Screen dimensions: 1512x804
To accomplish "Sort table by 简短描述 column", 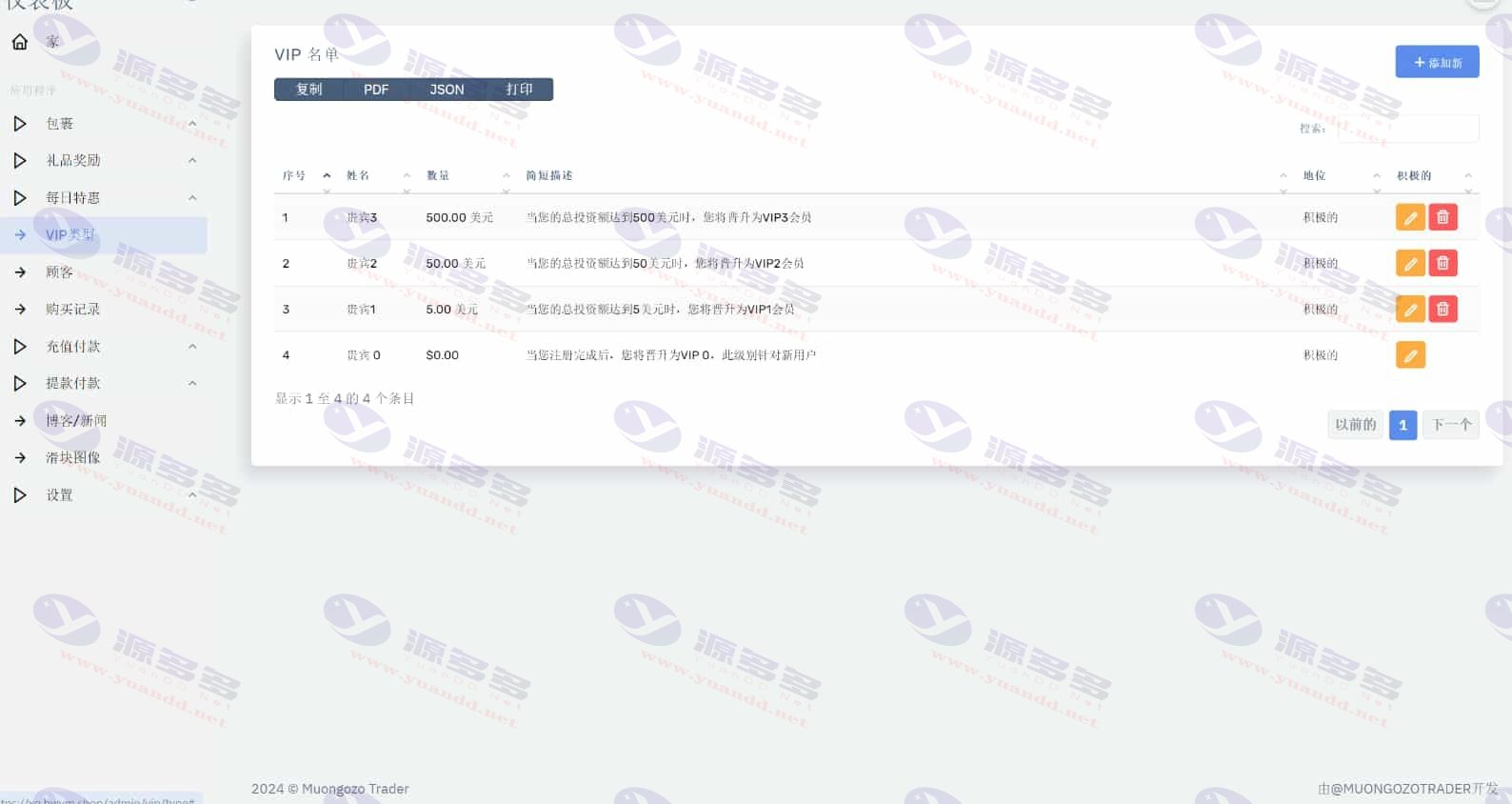I will [x=906, y=176].
